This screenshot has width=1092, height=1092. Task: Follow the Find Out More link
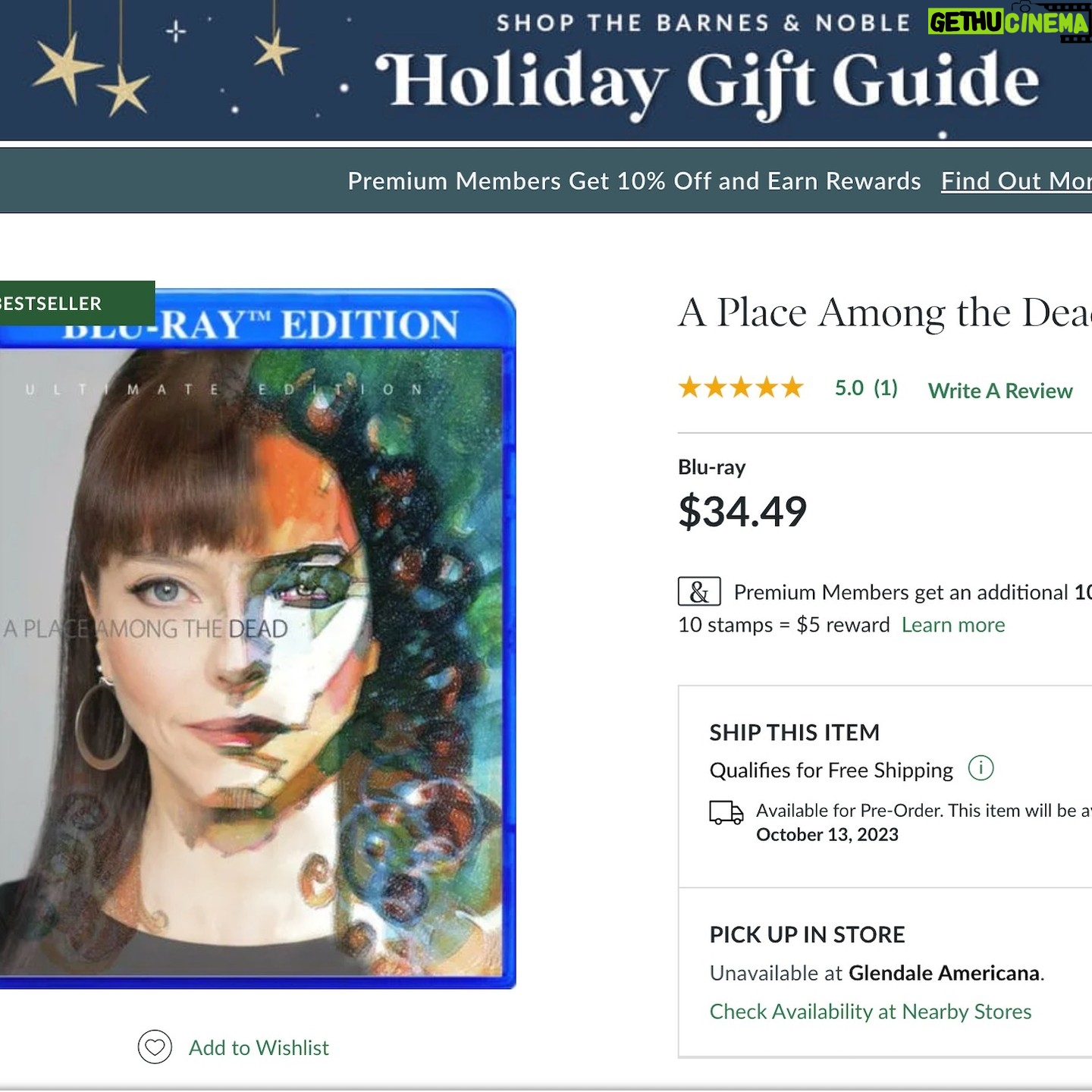tap(1015, 181)
